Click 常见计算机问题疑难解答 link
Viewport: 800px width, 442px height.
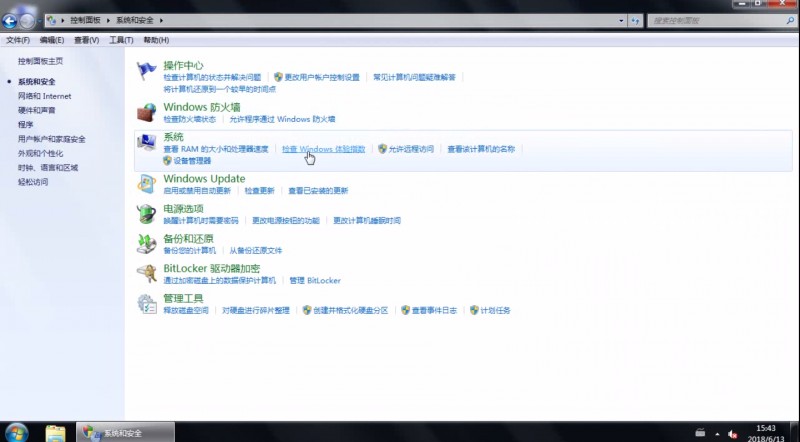(414, 78)
